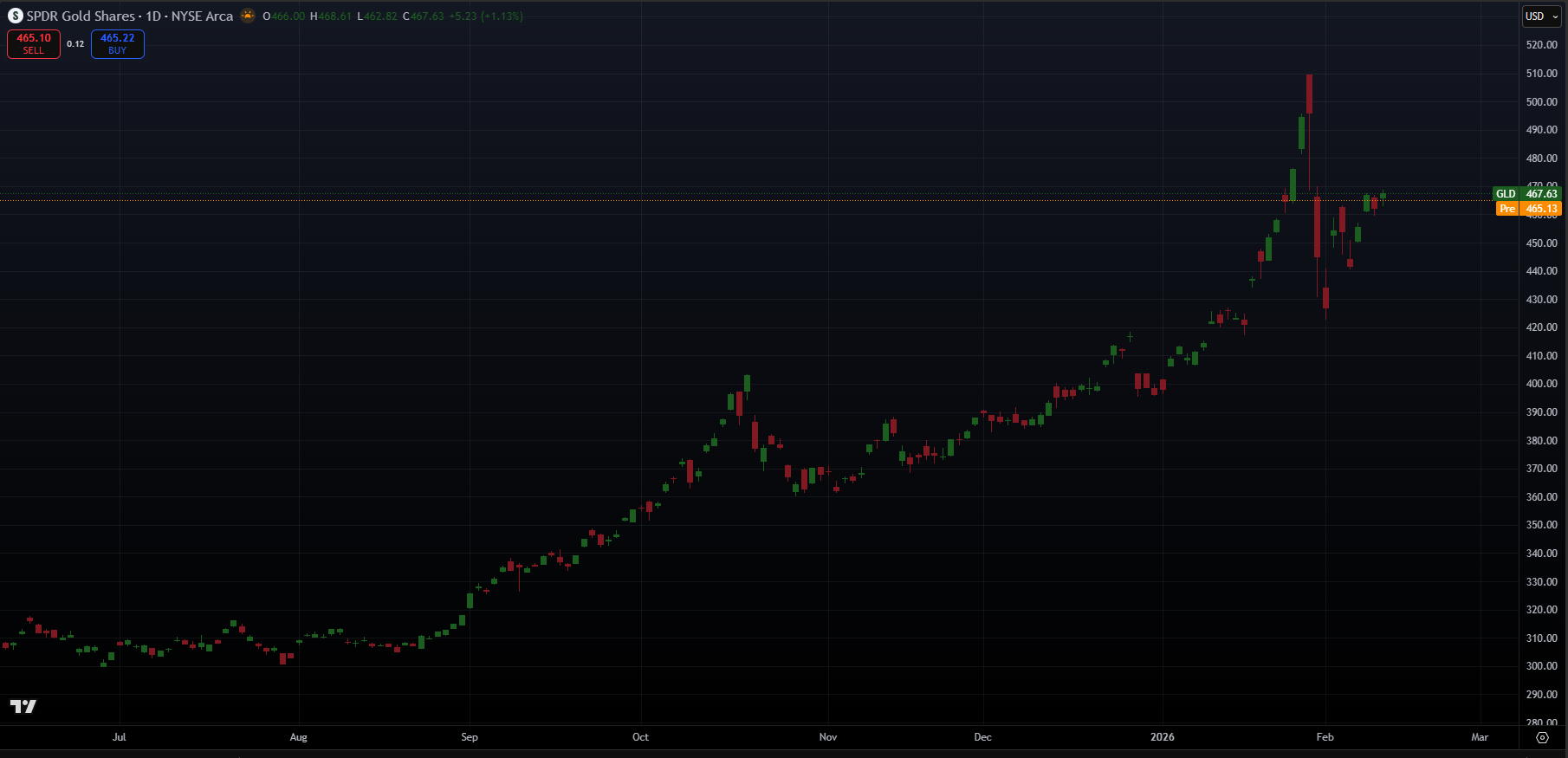Click the 310.00 price axis label
This screenshot has width=1568, height=758.
click(1542, 638)
